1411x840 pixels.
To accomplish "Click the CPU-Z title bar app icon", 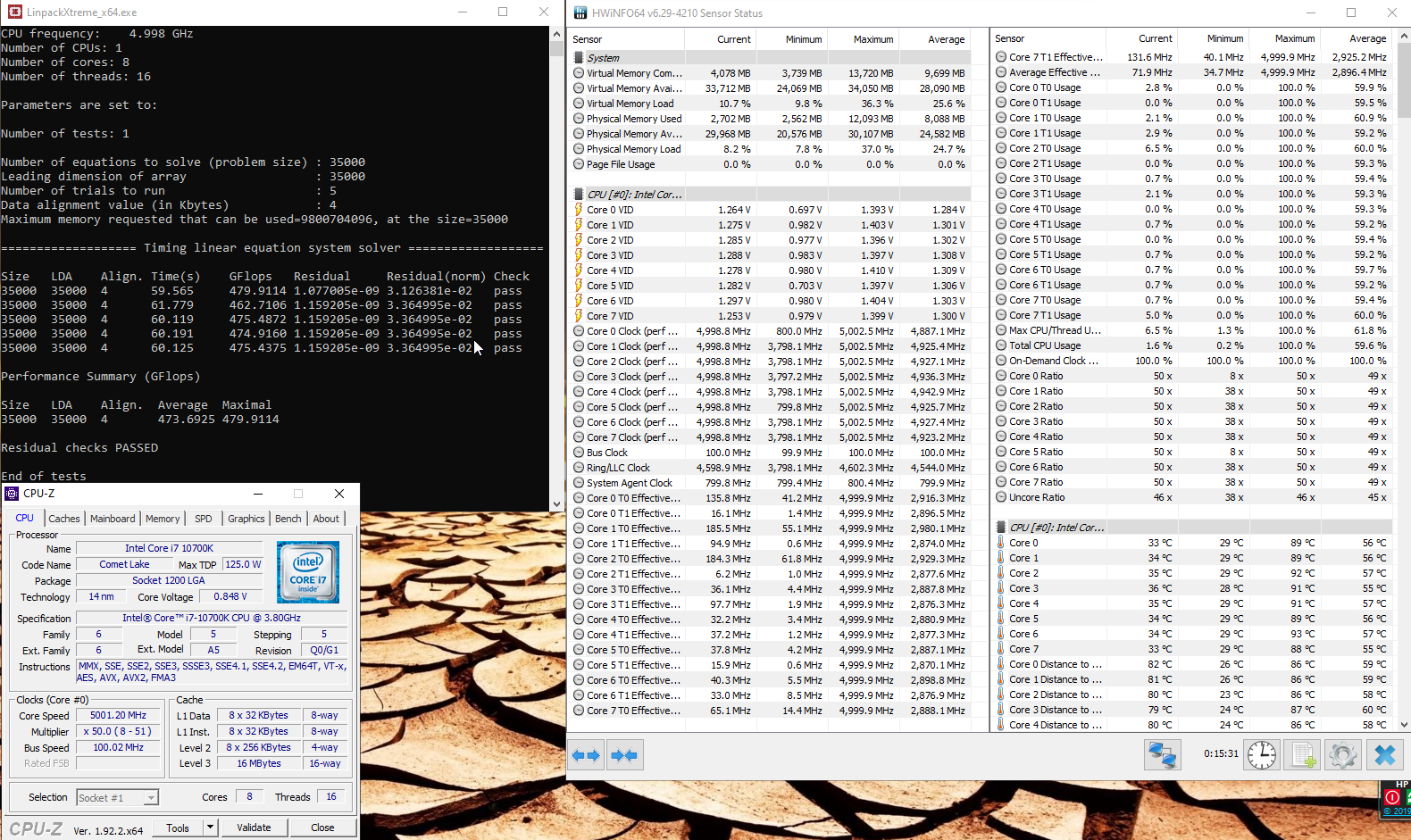I will coord(12,494).
